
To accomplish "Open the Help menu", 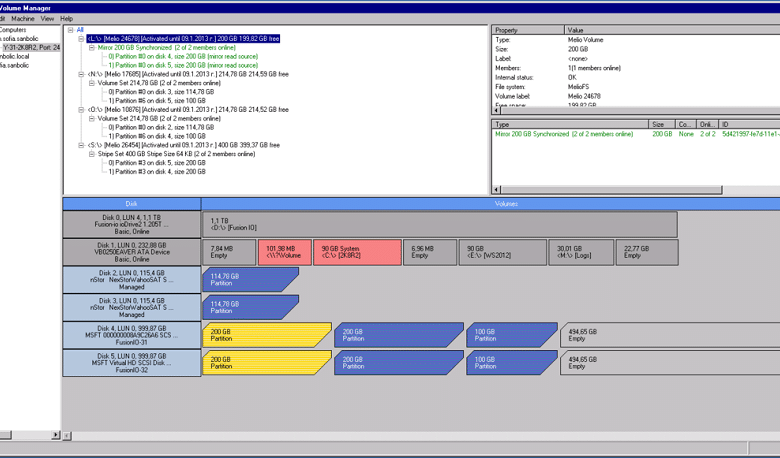I will [67, 18].
